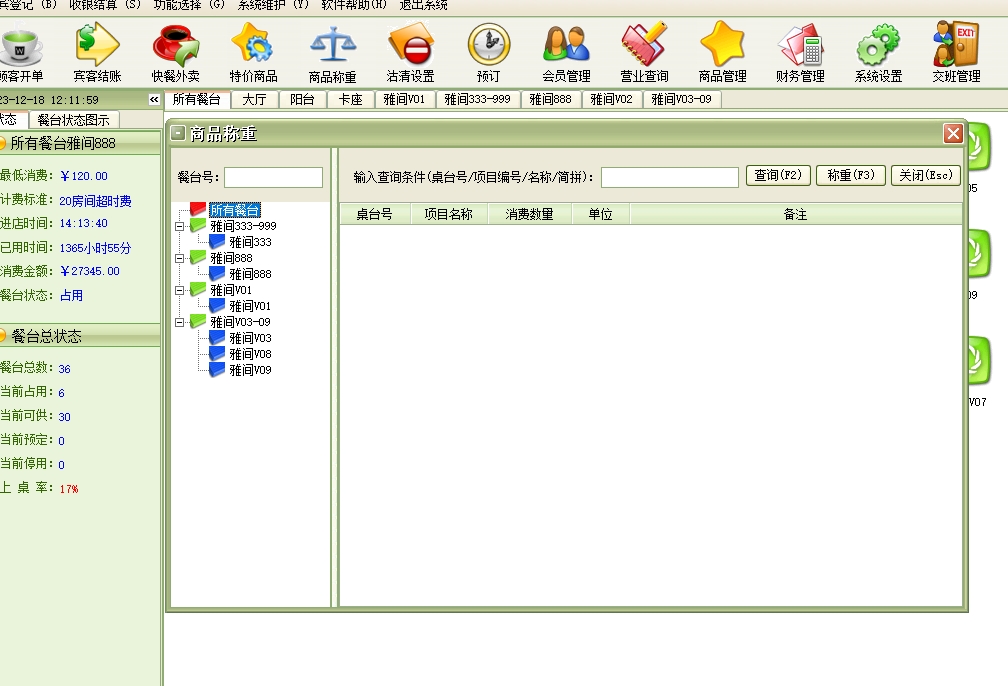Collapse the 雅间333-999 tree node

[x=179, y=227]
